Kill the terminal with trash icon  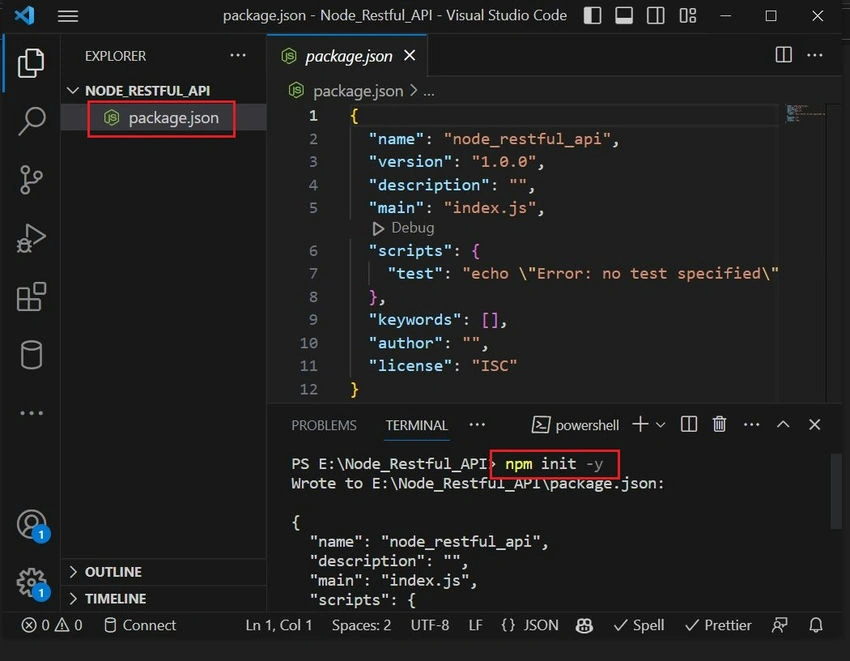pyautogui.click(x=719, y=425)
